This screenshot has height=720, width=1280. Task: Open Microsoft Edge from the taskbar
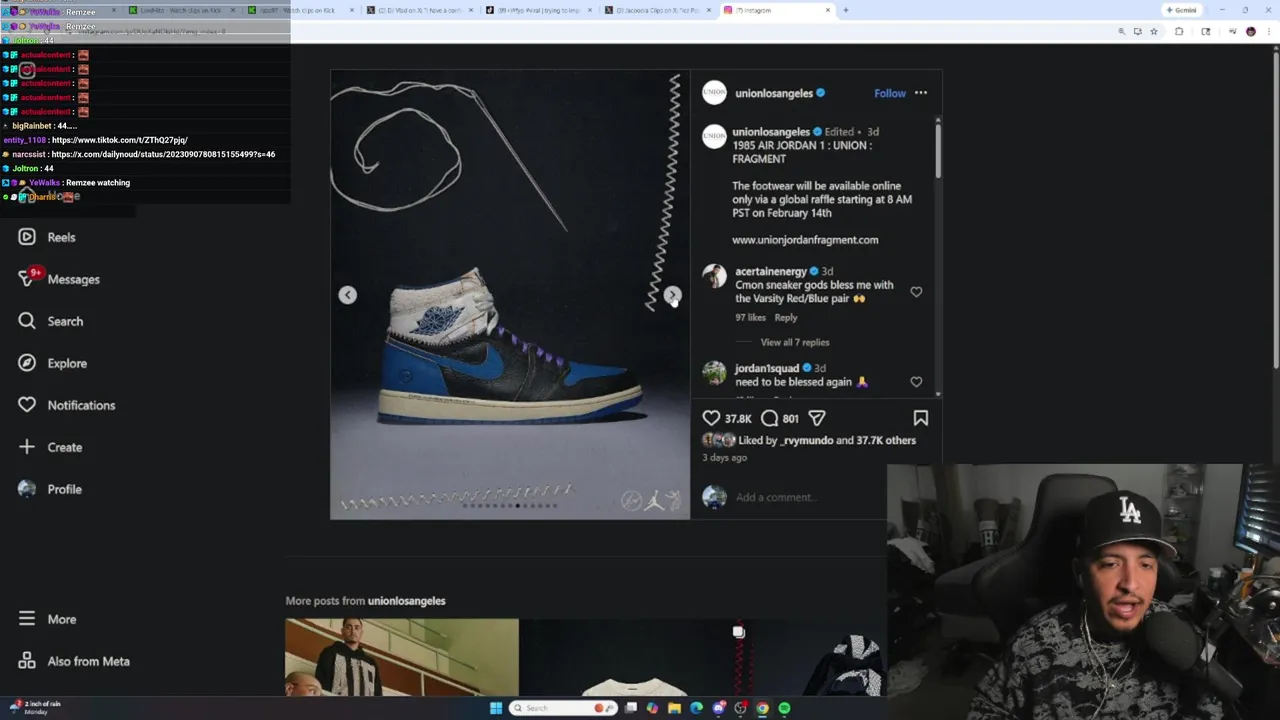[x=696, y=708]
